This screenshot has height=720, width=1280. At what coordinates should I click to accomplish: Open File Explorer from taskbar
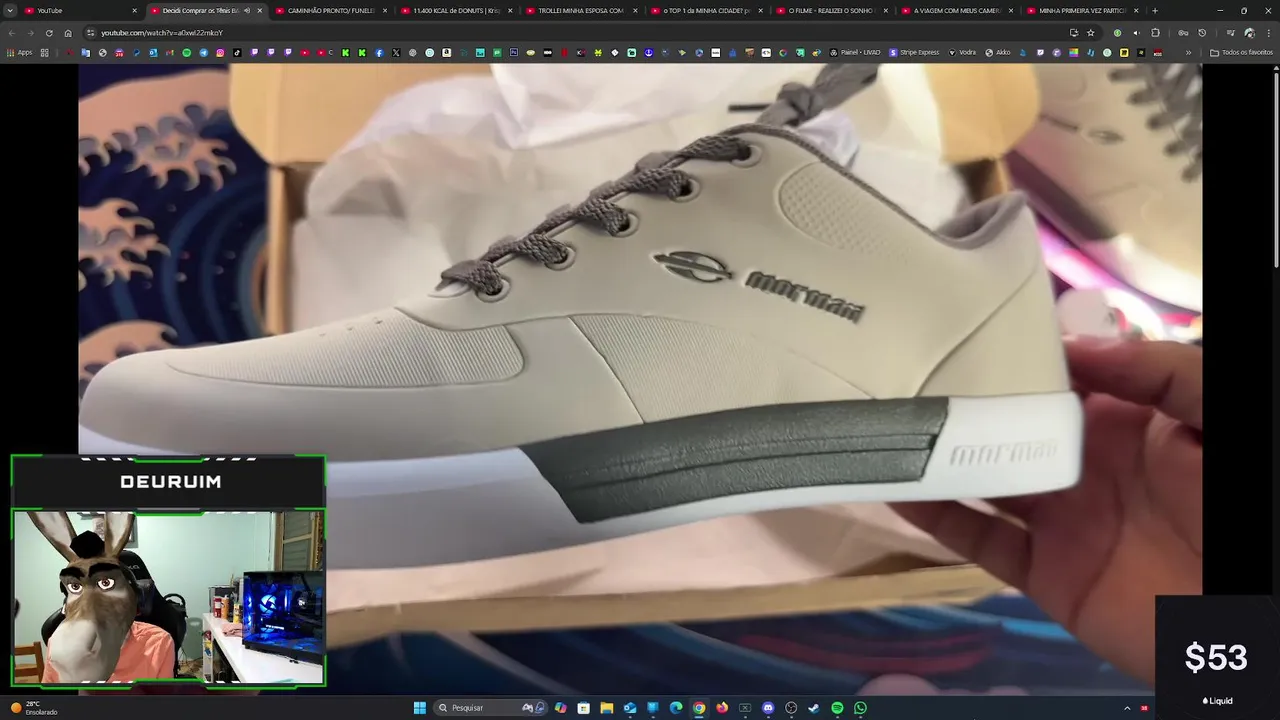[606, 708]
